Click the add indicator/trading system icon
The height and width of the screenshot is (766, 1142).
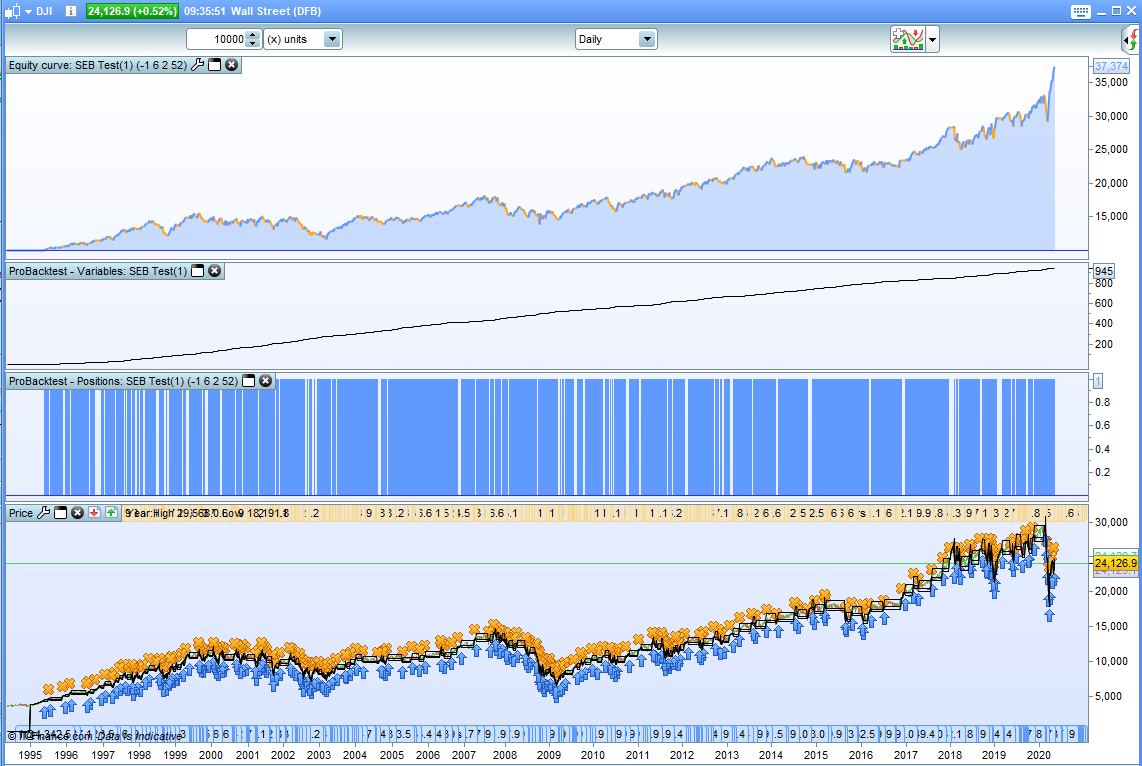[907, 39]
